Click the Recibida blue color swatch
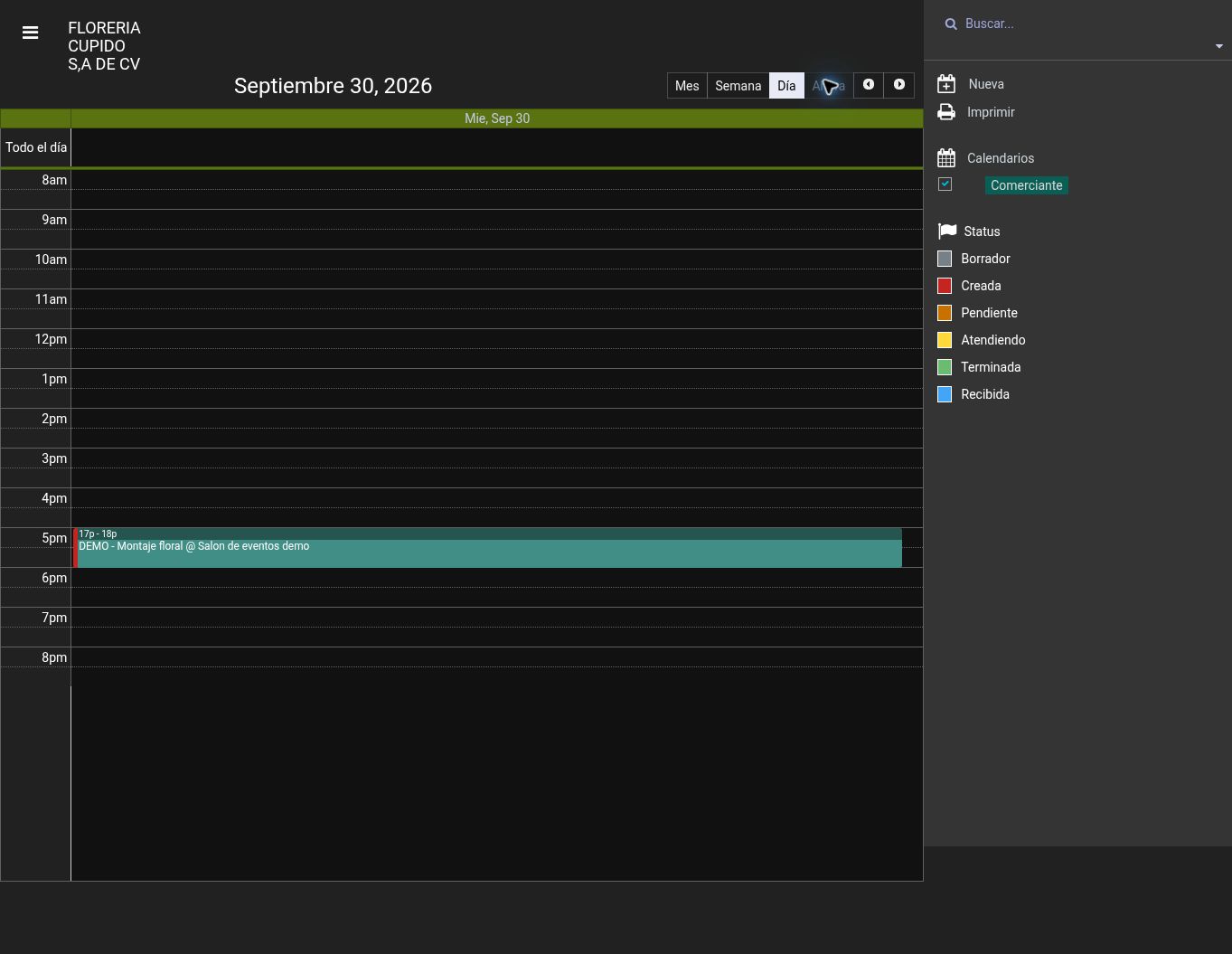The width and height of the screenshot is (1232, 954). click(x=945, y=394)
